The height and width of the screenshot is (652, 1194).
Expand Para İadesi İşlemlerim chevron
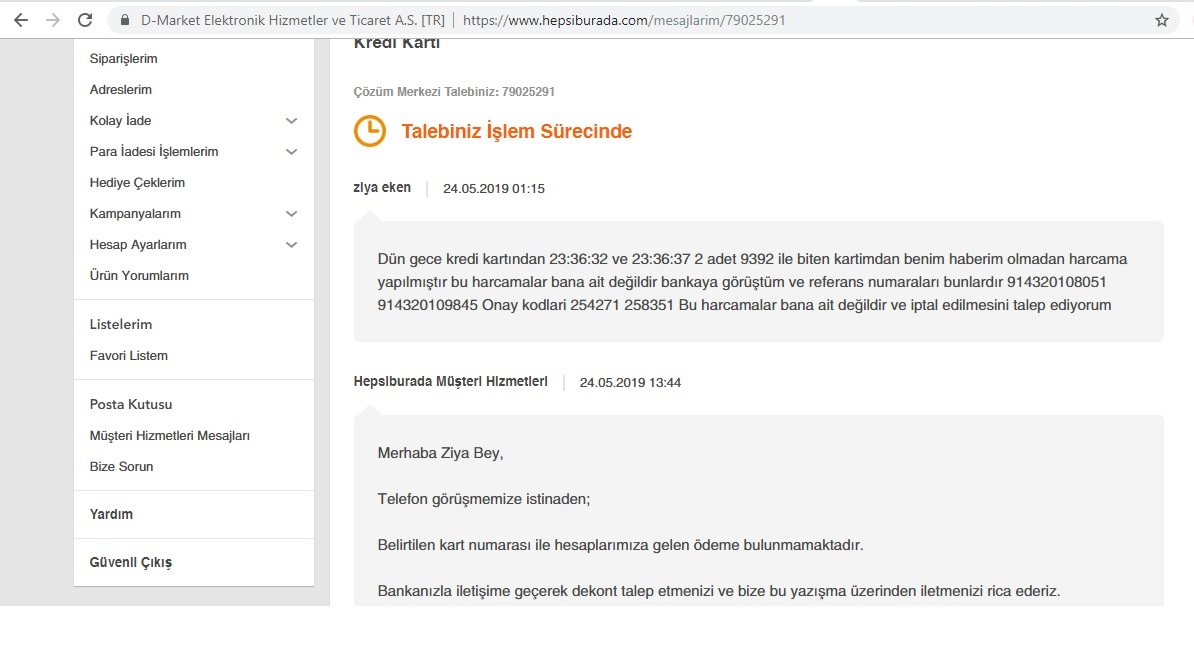(x=291, y=152)
